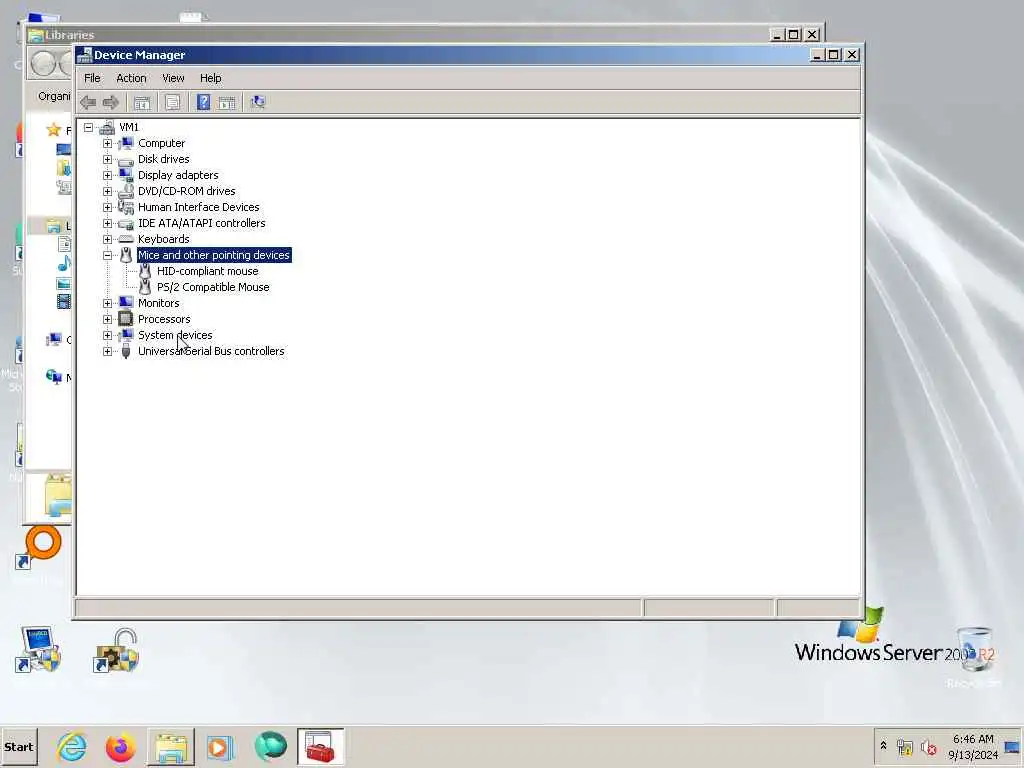Click the Show desktop button by clock
Viewport: 1024px width, 768px height.
pos(1013,747)
